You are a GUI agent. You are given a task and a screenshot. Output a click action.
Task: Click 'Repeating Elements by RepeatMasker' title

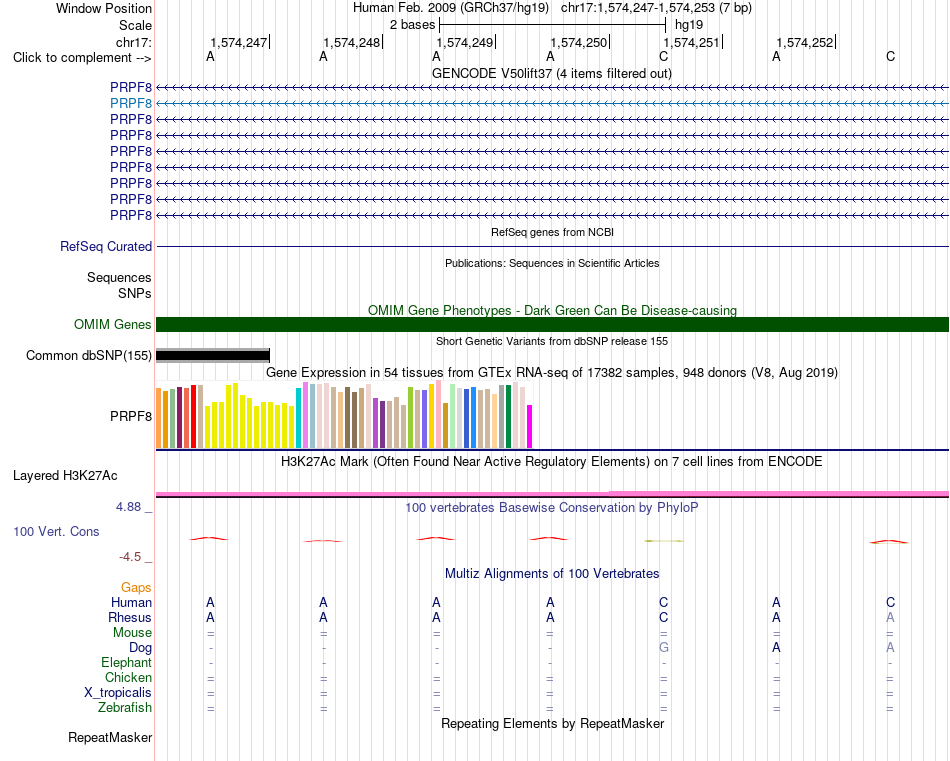pos(552,723)
